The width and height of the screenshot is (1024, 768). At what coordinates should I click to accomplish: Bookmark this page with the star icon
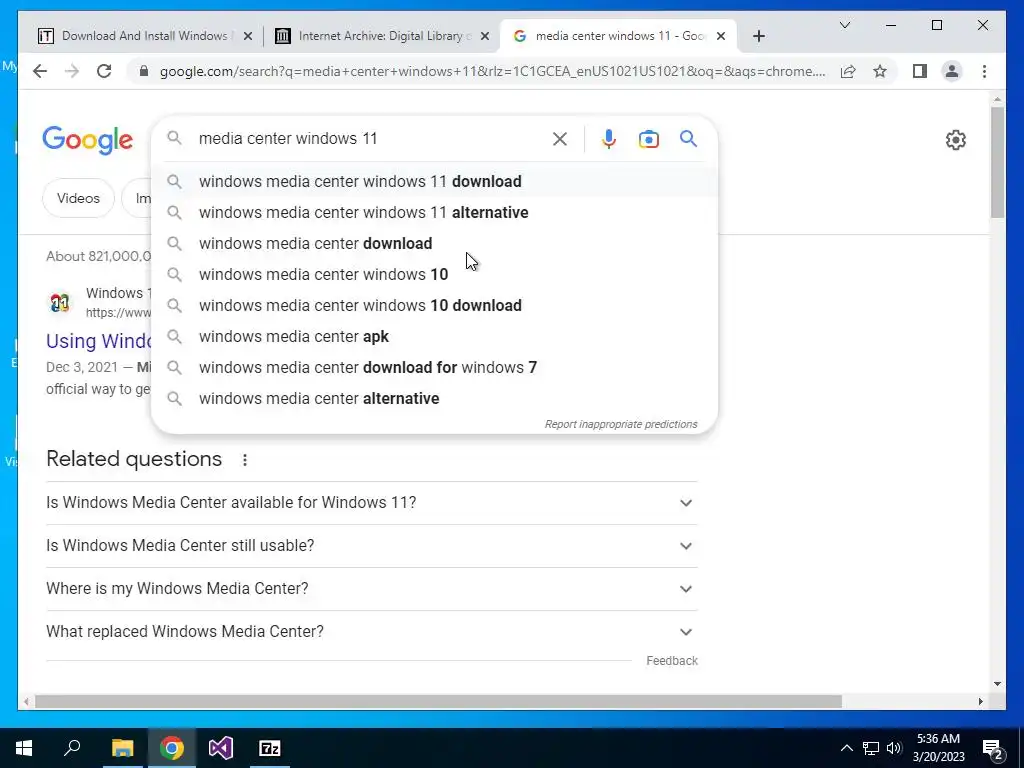tap(880, 71)
